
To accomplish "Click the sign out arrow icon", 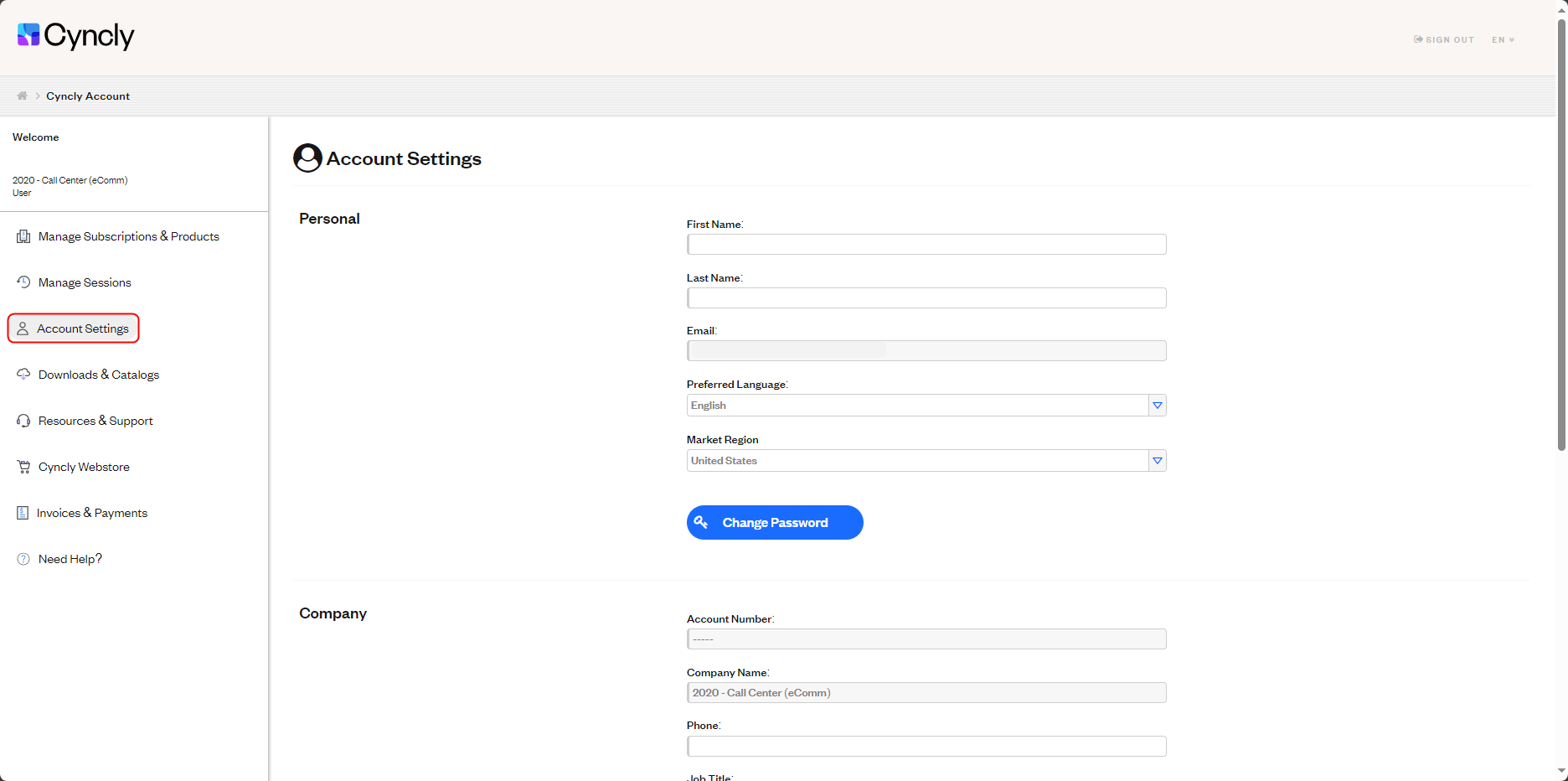I will click(x=1418, y=39).
